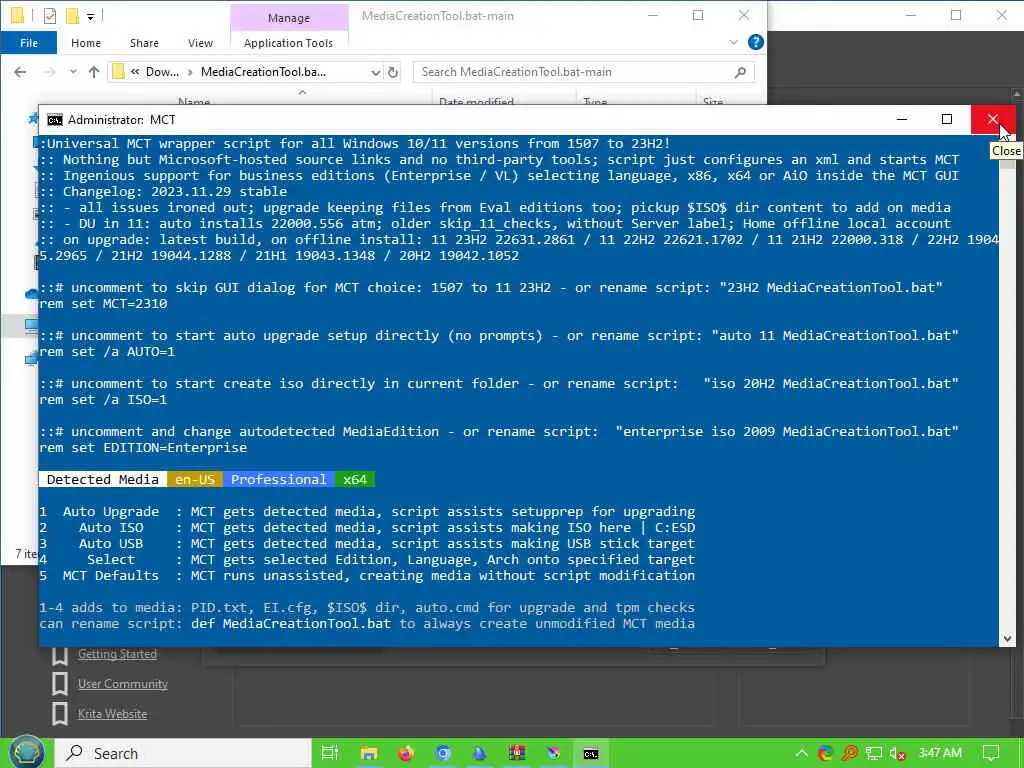Click the network icon in system tray

[x=874, y=754]
